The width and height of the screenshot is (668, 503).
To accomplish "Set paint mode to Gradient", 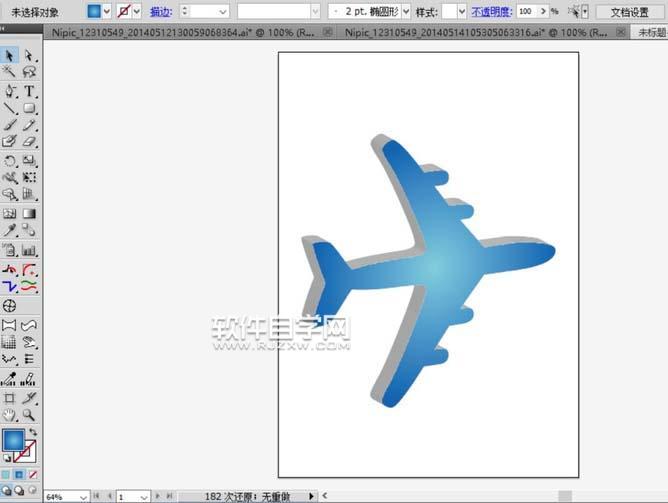I will (19, 474).
